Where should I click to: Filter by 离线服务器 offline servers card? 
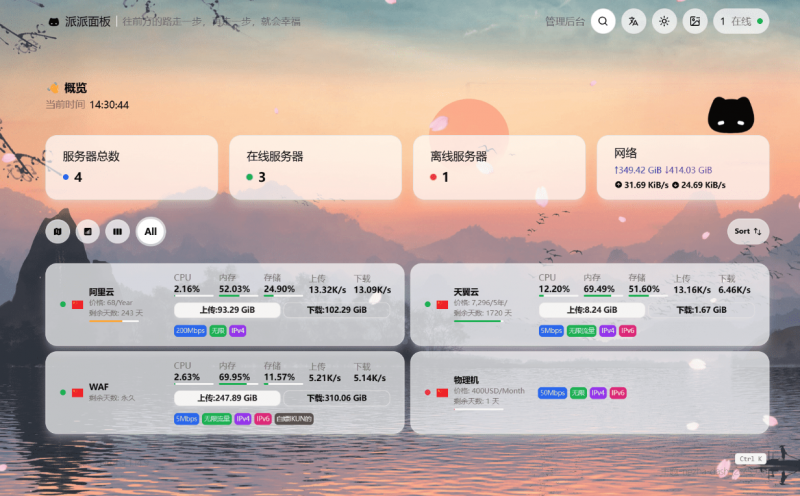tap(499, 167)
